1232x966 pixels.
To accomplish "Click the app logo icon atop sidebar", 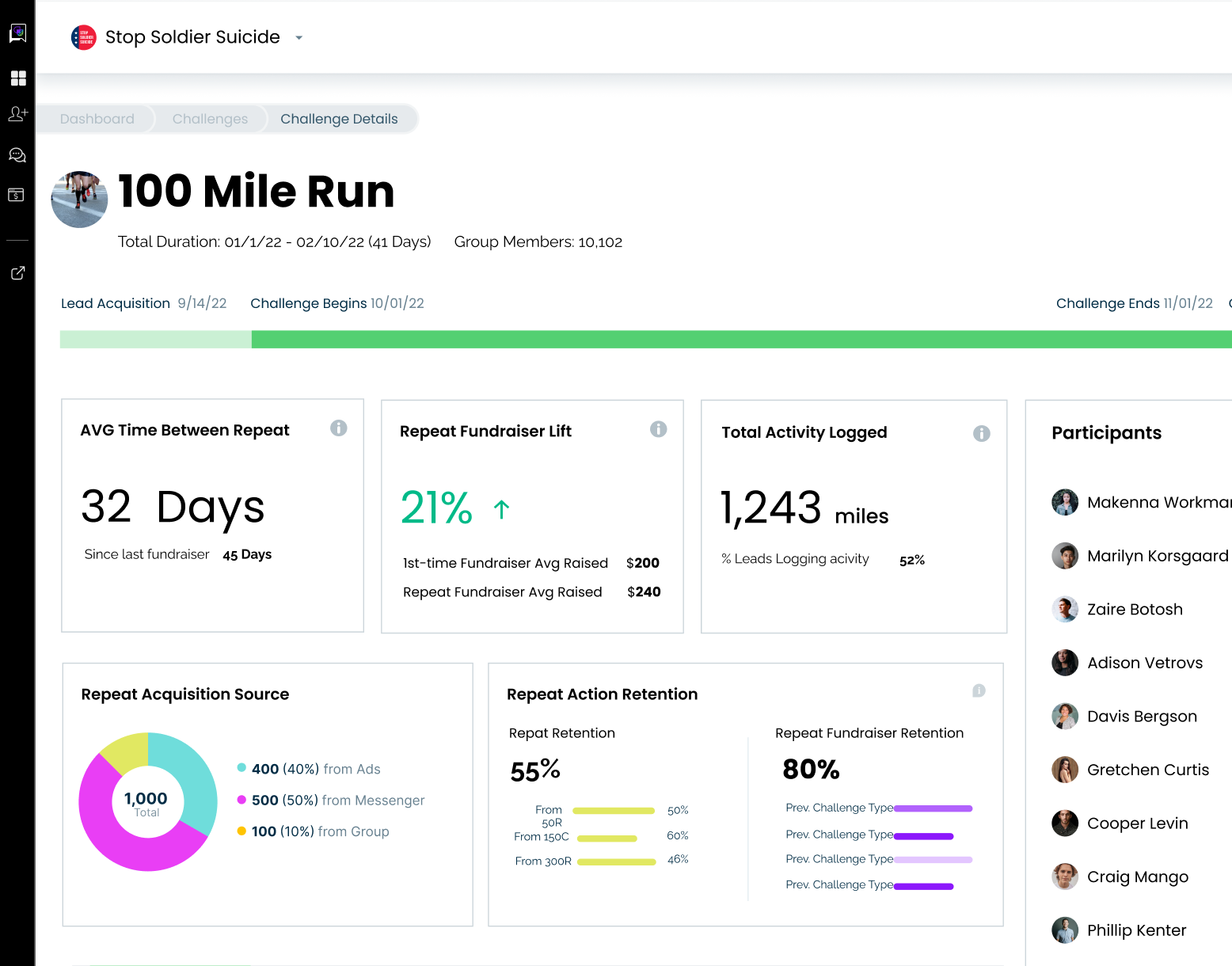I will [x=17, y=33].
